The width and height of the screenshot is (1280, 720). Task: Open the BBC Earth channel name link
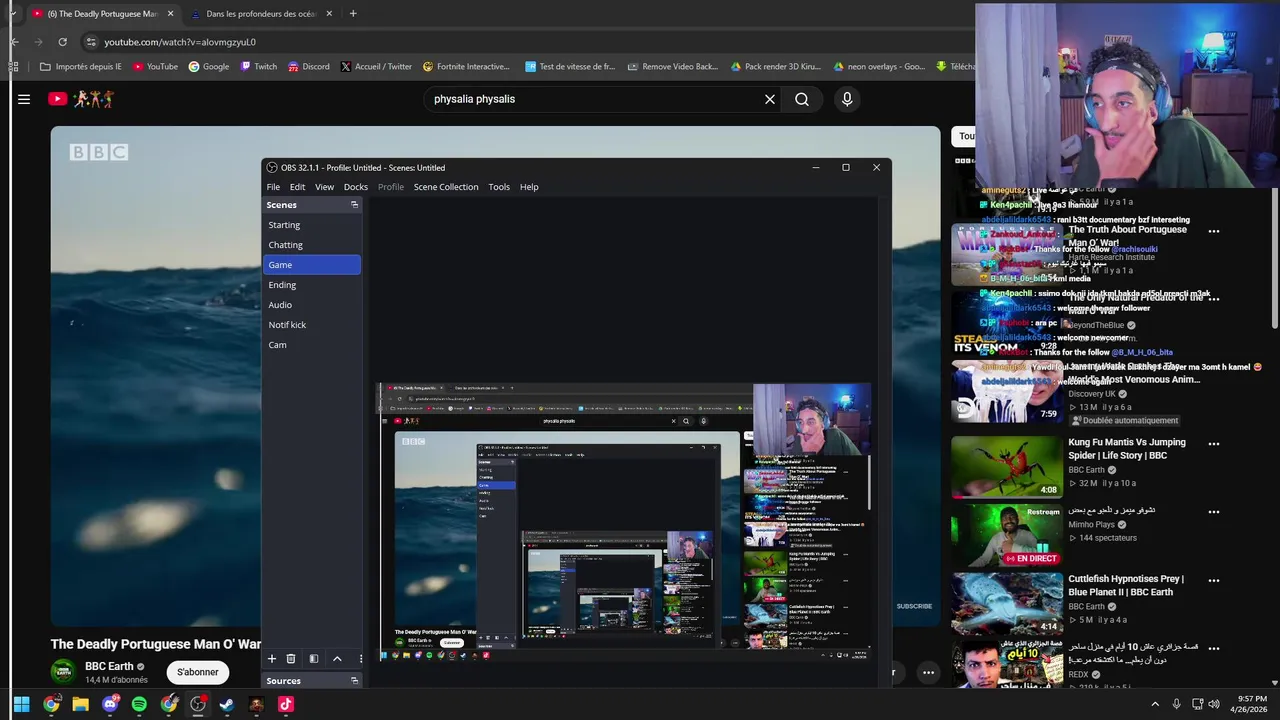tap(109, 666)
